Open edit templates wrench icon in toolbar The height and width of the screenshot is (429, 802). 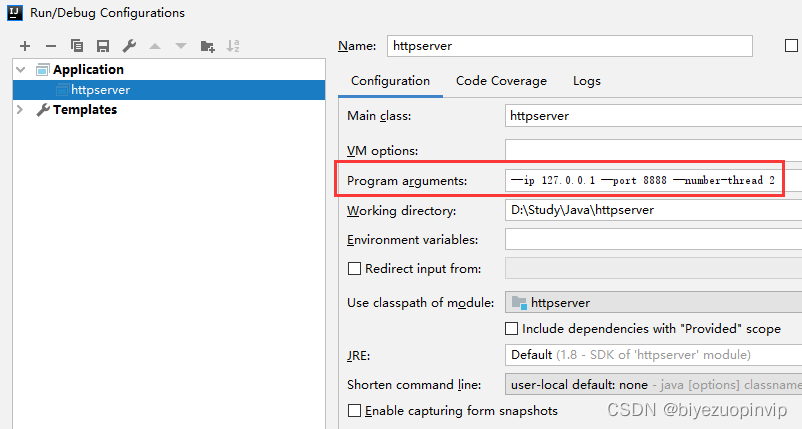coord(129,46)
